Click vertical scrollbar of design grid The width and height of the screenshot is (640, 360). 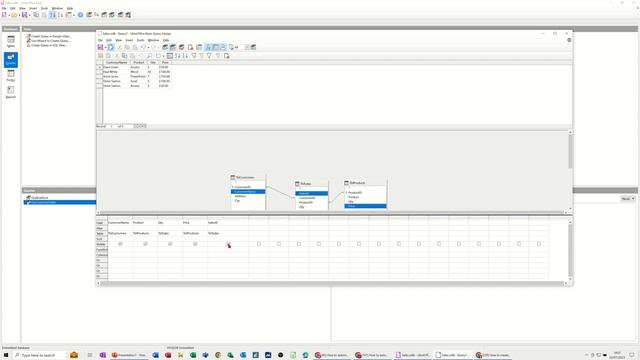570,249
